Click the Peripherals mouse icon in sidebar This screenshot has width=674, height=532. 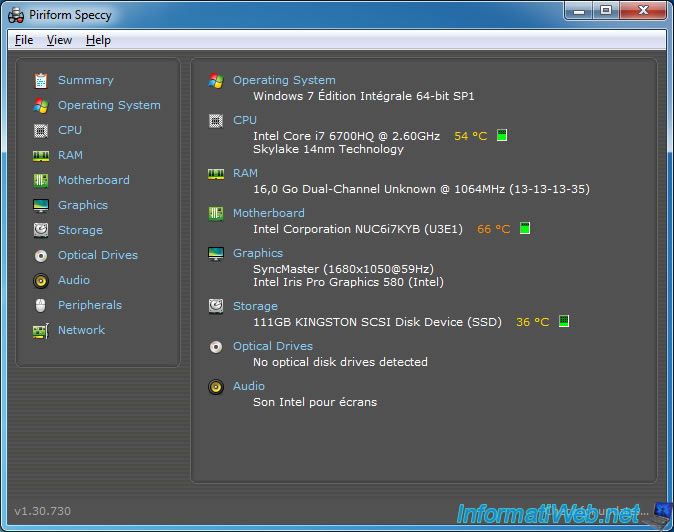click(x=41, y=306)
